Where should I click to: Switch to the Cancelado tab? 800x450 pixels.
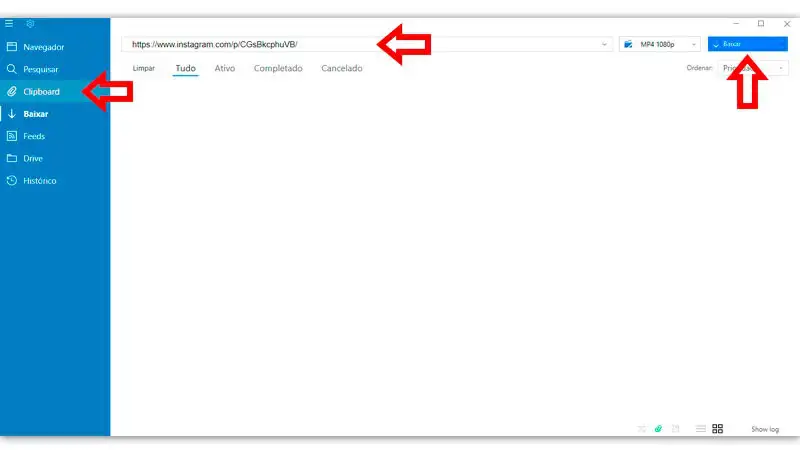342,68
